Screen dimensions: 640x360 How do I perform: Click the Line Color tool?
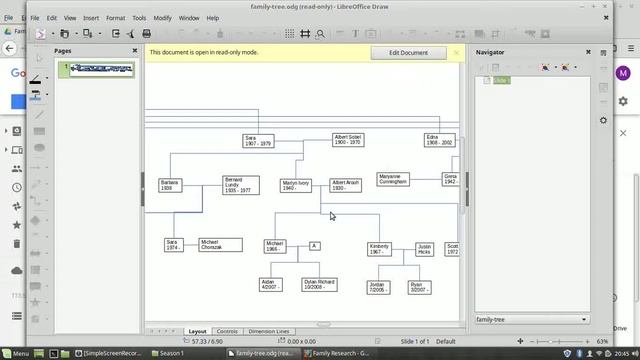click(36, 78)
